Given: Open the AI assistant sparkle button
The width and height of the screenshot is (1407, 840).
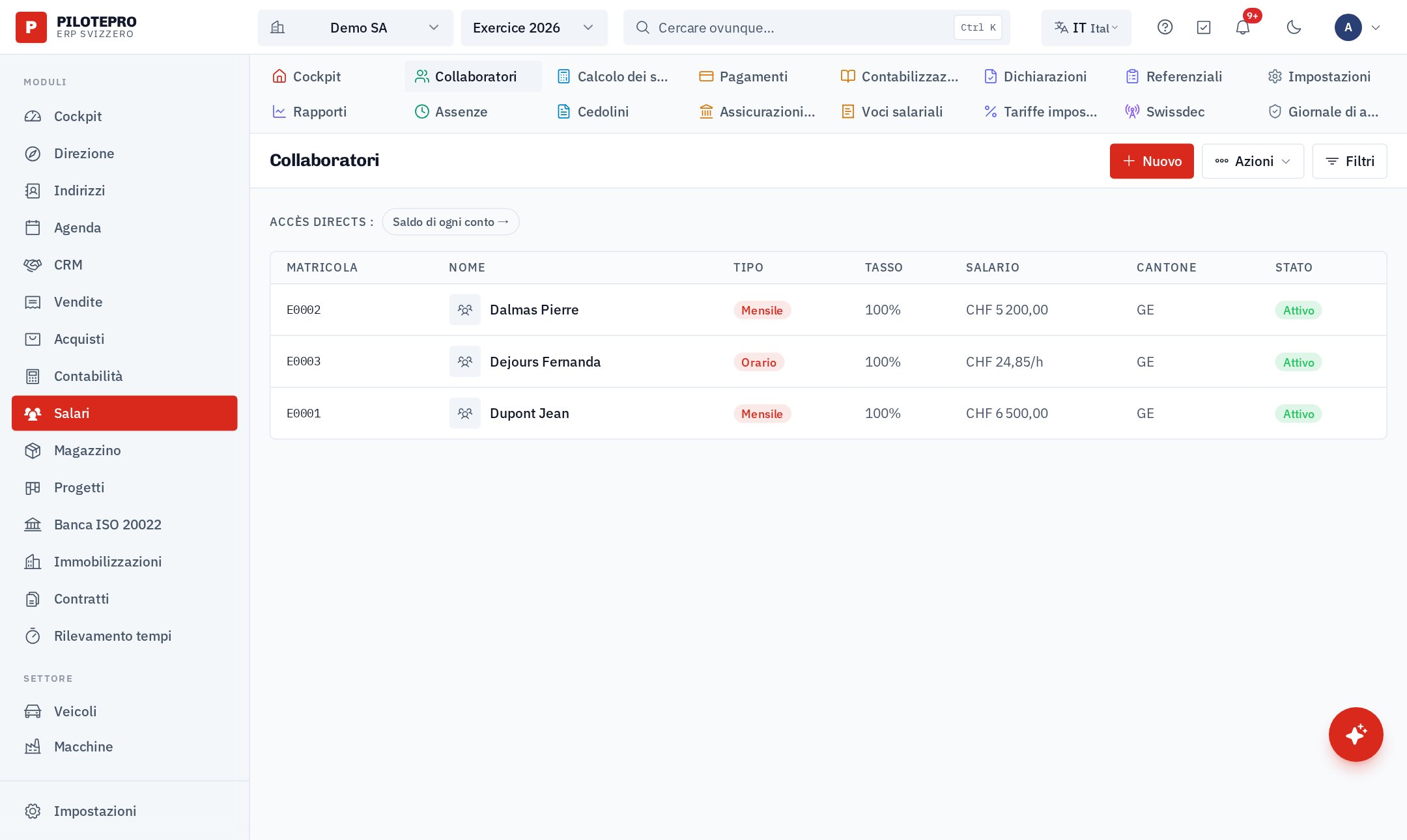Looking at the screenshot, I should (x=1356, y=734).
